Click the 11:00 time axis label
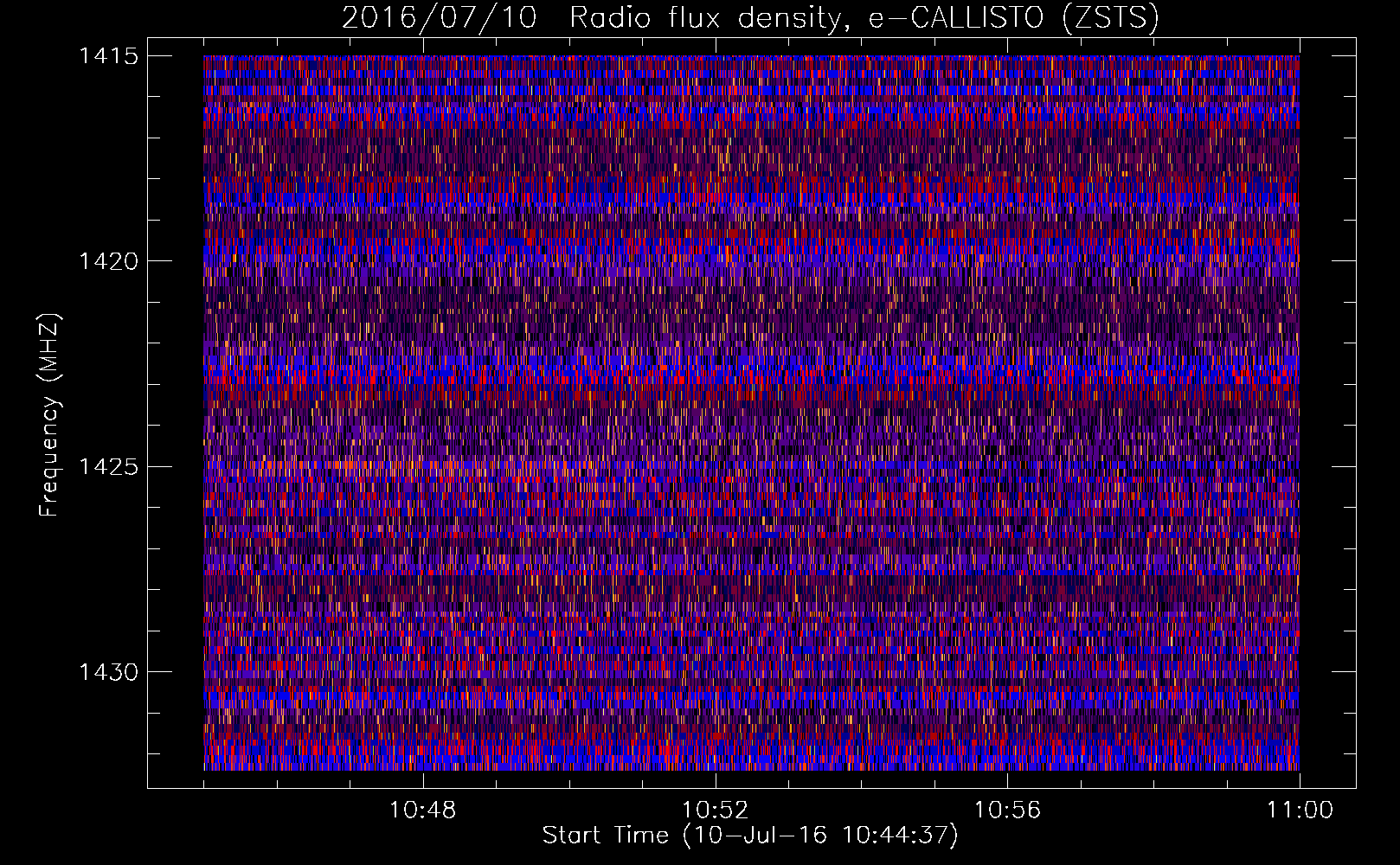The image size is (1400, 865). pyautogui.click(x=1300, y=811)
